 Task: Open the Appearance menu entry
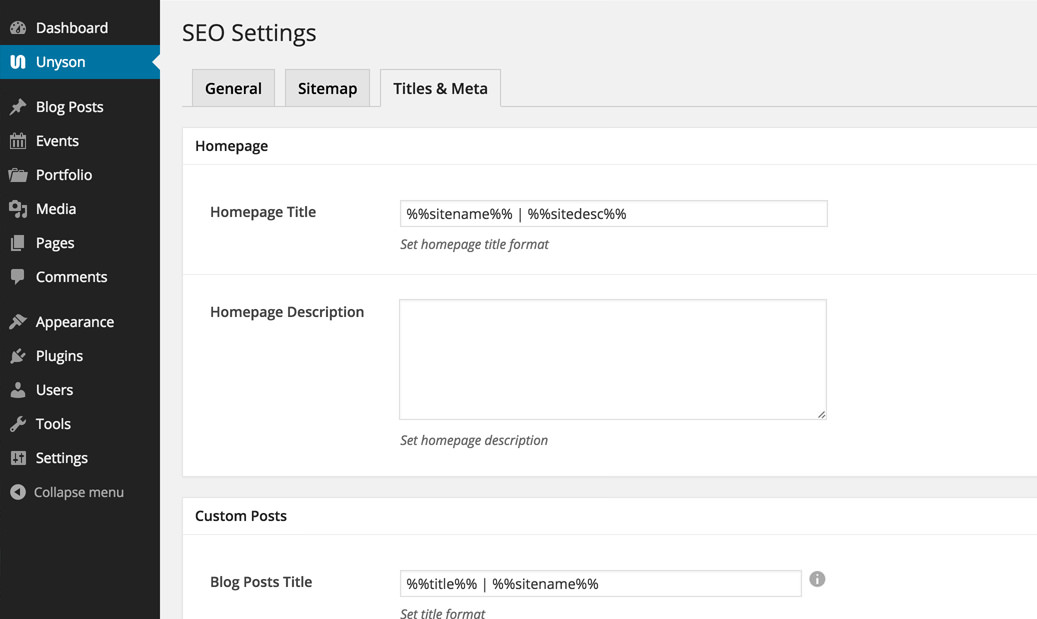pyautogui.click(x=80, y=322)
